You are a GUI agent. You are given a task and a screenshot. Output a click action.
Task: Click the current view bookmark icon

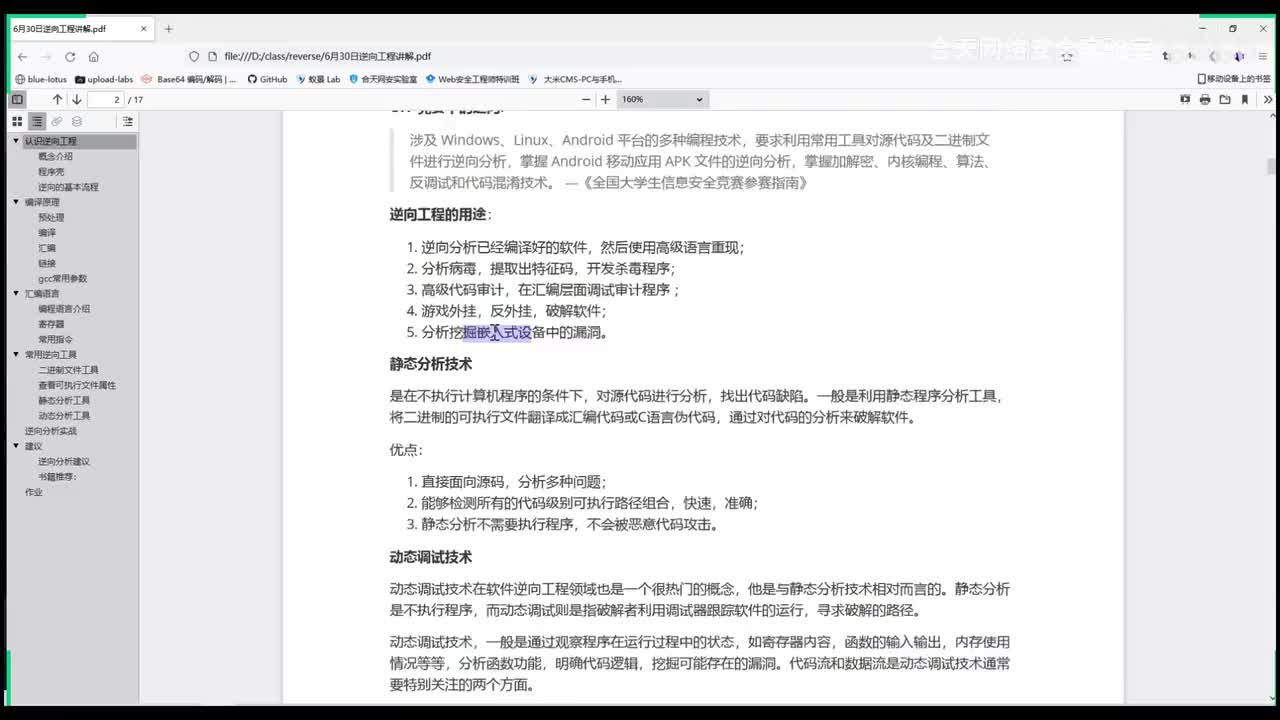[x=1245, y=99]
